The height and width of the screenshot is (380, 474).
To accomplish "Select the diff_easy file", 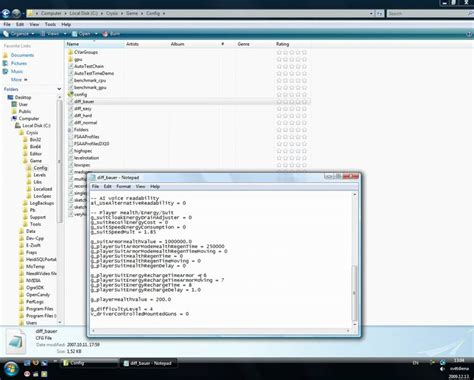I will pyautogui.click(x=83, y=109).
